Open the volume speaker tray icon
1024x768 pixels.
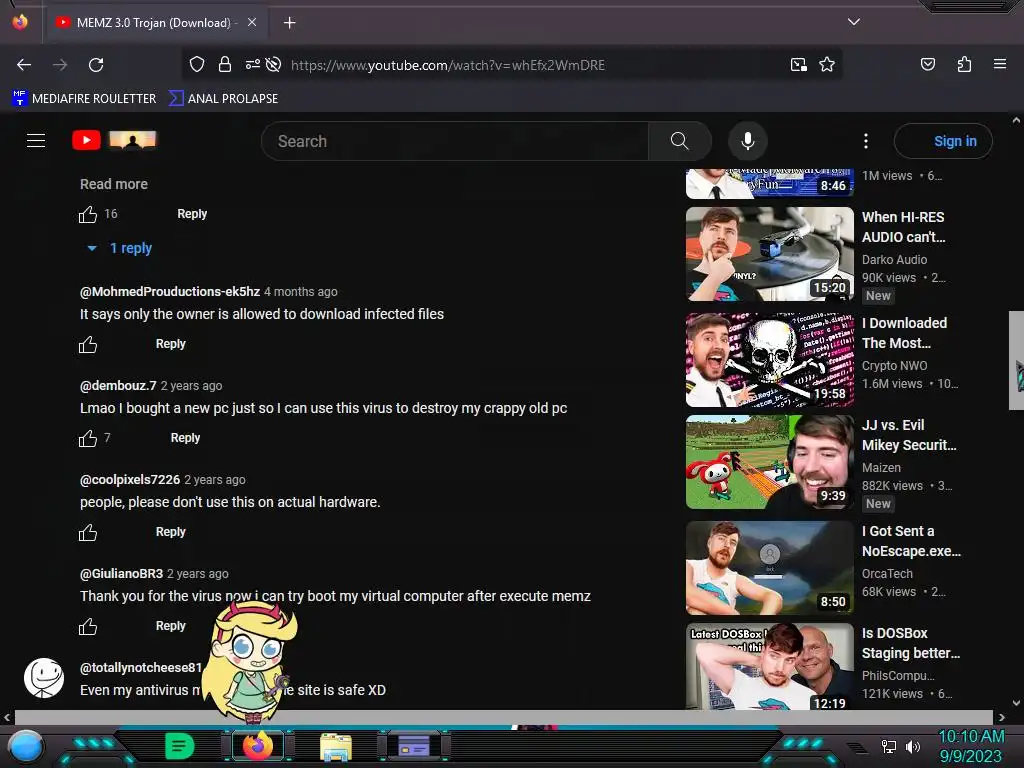tap(912, 746)
